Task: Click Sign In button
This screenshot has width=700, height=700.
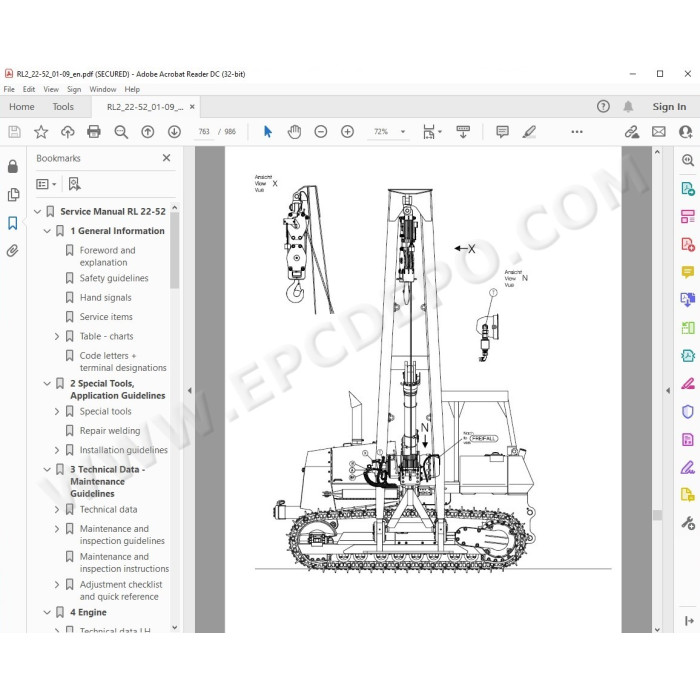Action: point(669,107)
